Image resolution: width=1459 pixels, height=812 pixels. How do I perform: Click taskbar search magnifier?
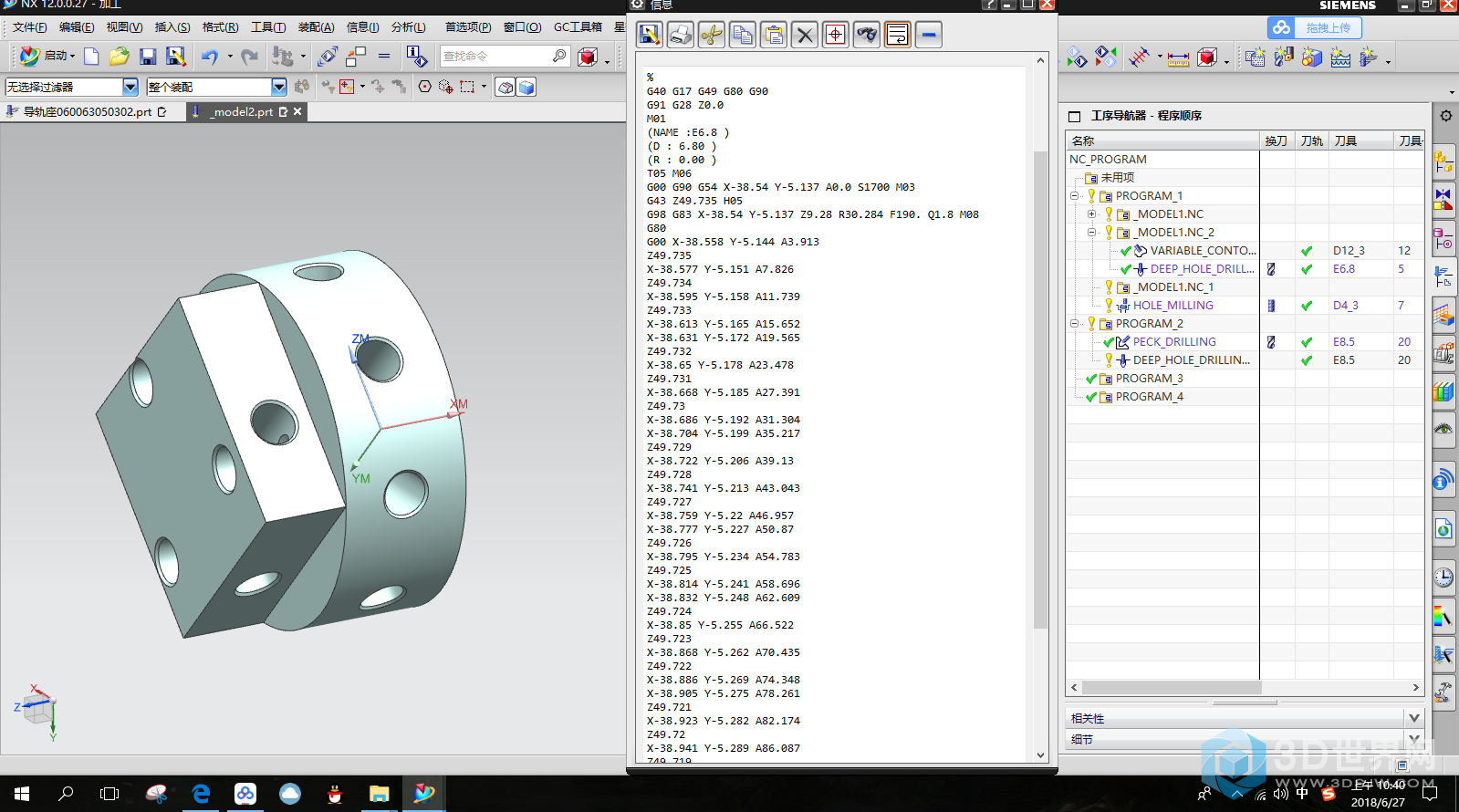[x=66, y=793]
